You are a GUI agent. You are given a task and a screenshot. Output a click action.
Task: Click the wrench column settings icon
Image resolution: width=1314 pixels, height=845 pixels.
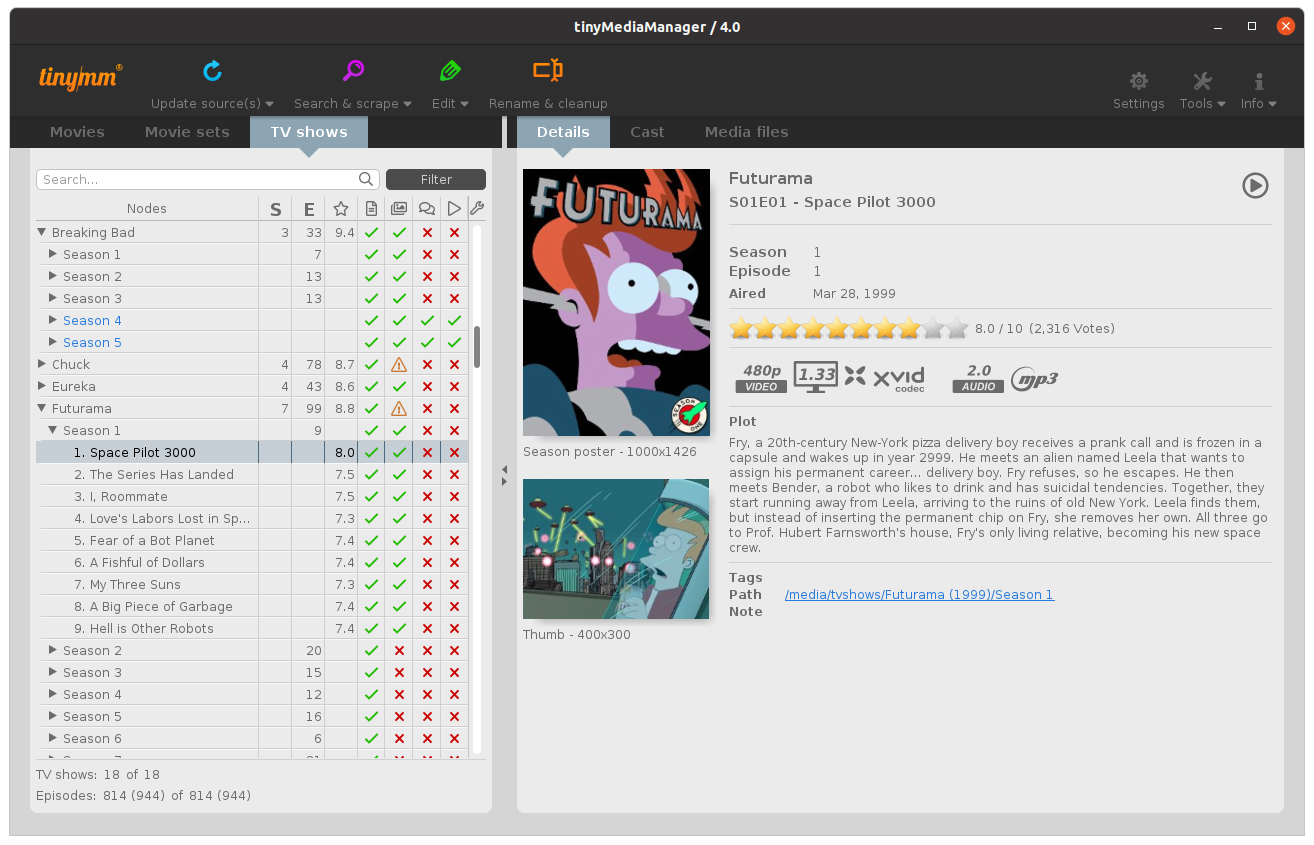click(477, 208)
